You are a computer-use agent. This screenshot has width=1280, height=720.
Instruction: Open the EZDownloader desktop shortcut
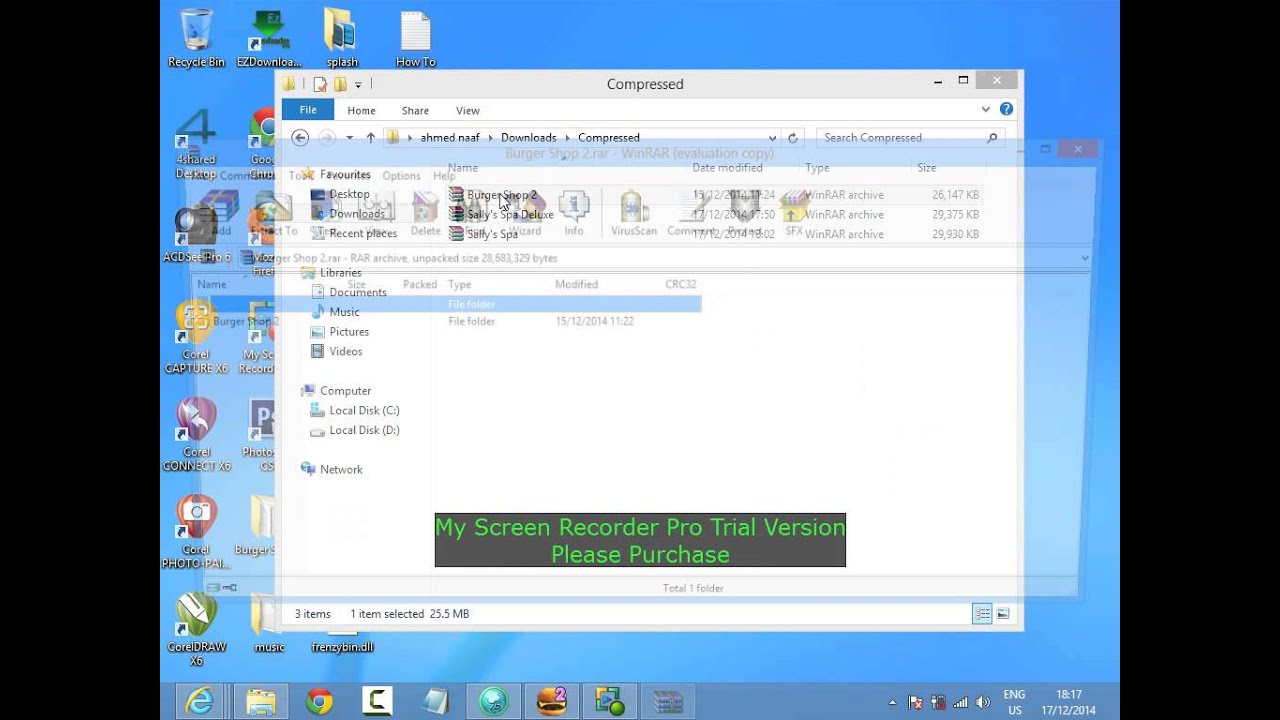(268, 38)
